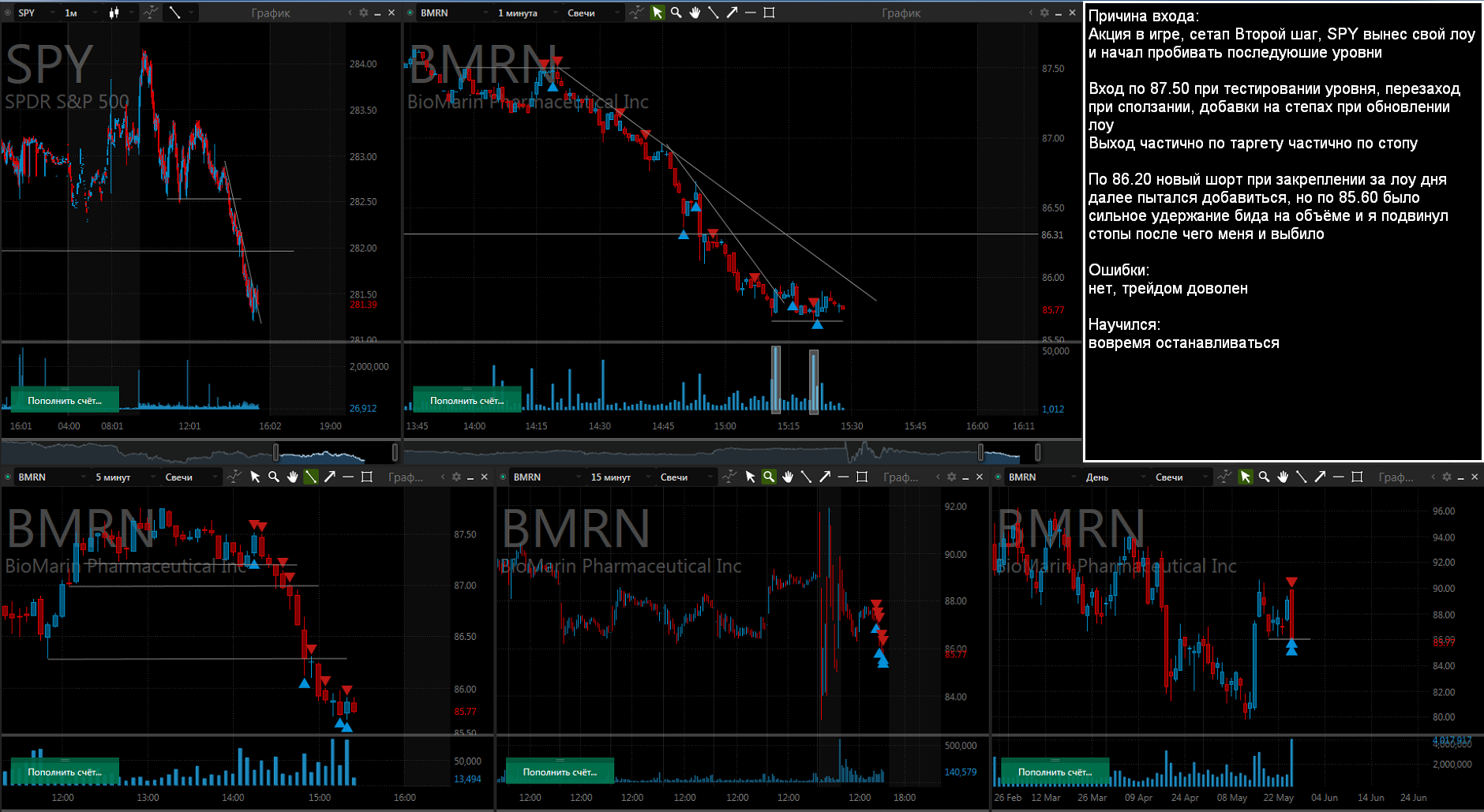
Task: Click 'Пополнить счёт...' button in SPY chart
Action: [65, 400]
